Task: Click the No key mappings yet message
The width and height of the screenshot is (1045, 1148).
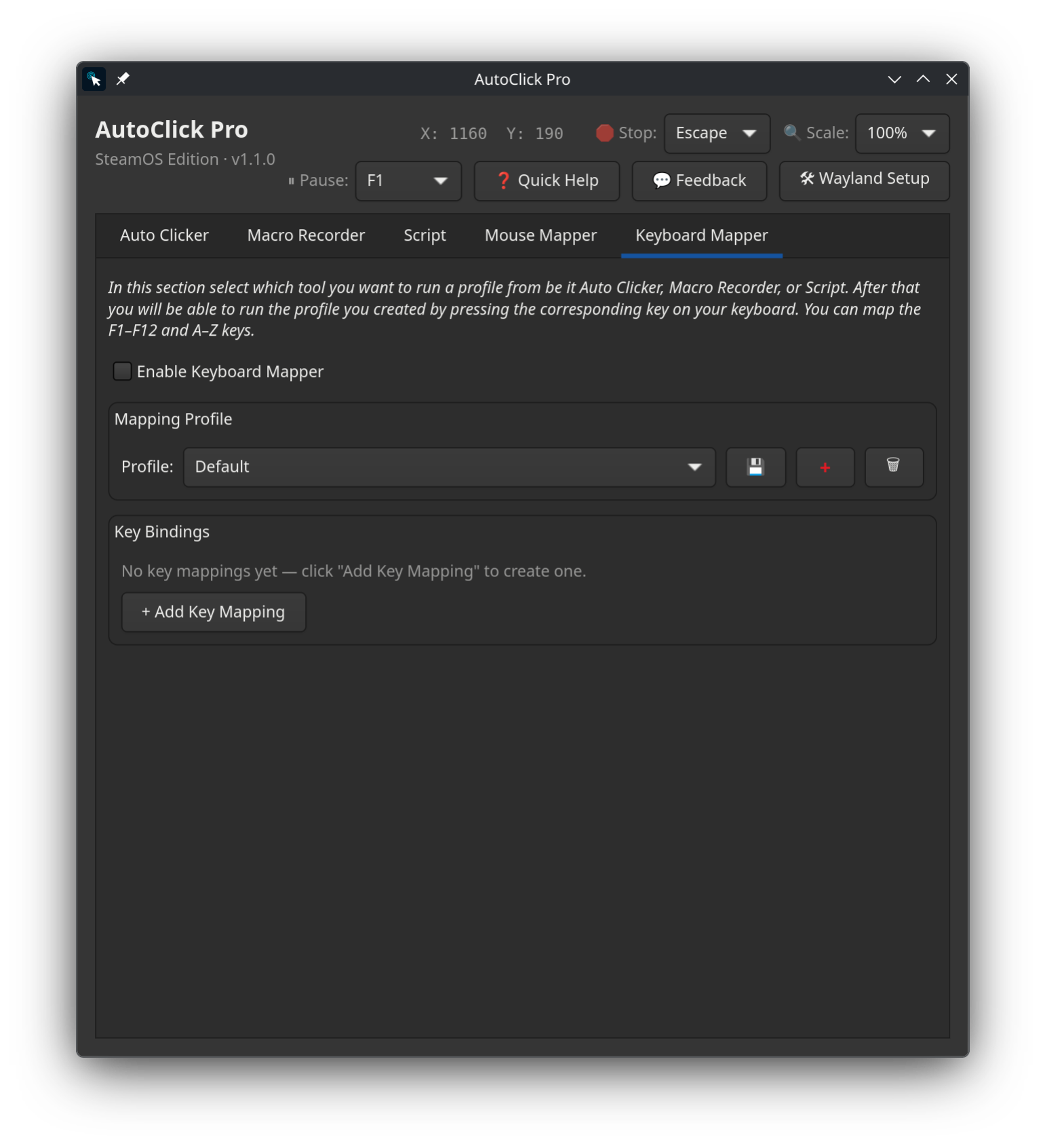Action: pos(353,571)
